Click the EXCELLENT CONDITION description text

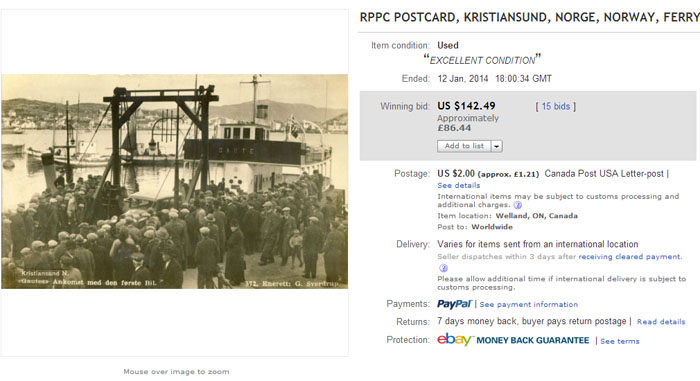[482, 60]
